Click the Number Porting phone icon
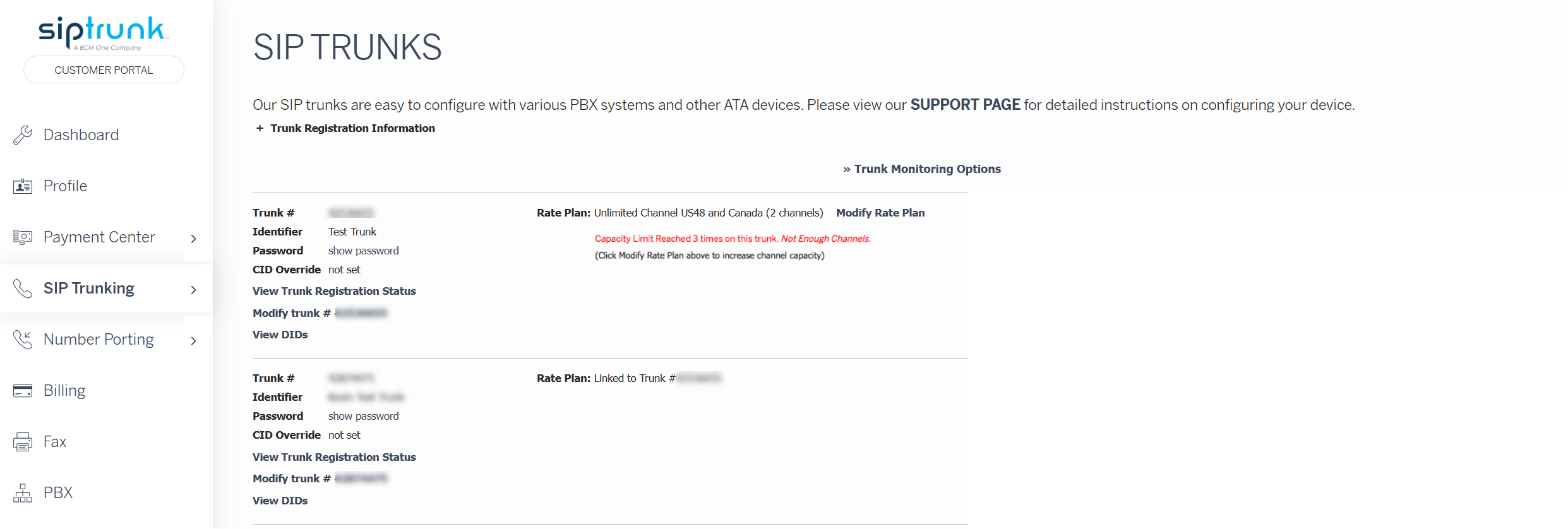1568x529 pixels. tap(23, 340)
